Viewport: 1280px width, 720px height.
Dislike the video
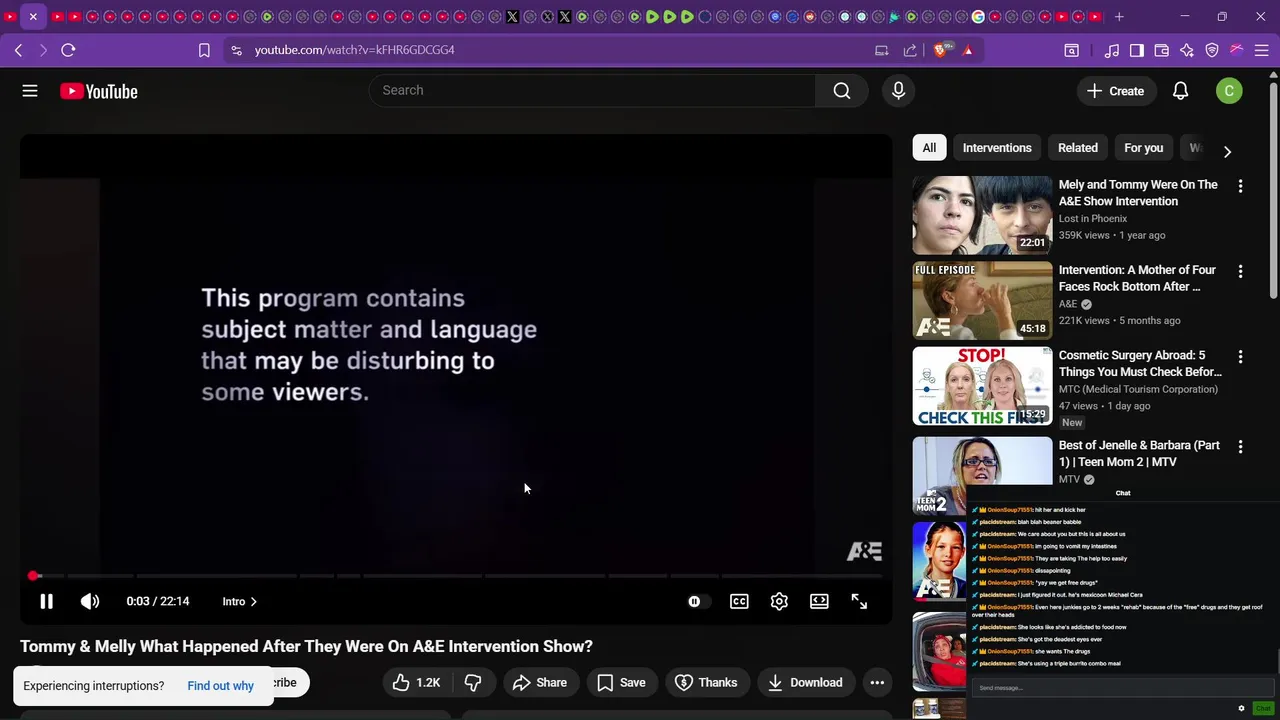click(473, 682)
